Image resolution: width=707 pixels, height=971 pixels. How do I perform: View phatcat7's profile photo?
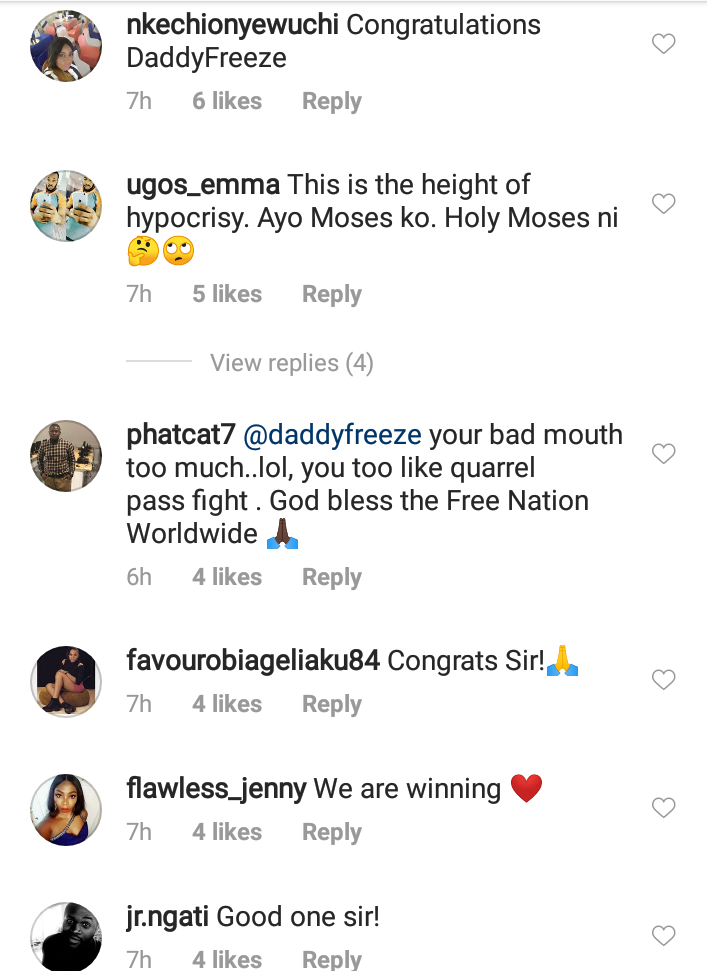coord(67,456)
